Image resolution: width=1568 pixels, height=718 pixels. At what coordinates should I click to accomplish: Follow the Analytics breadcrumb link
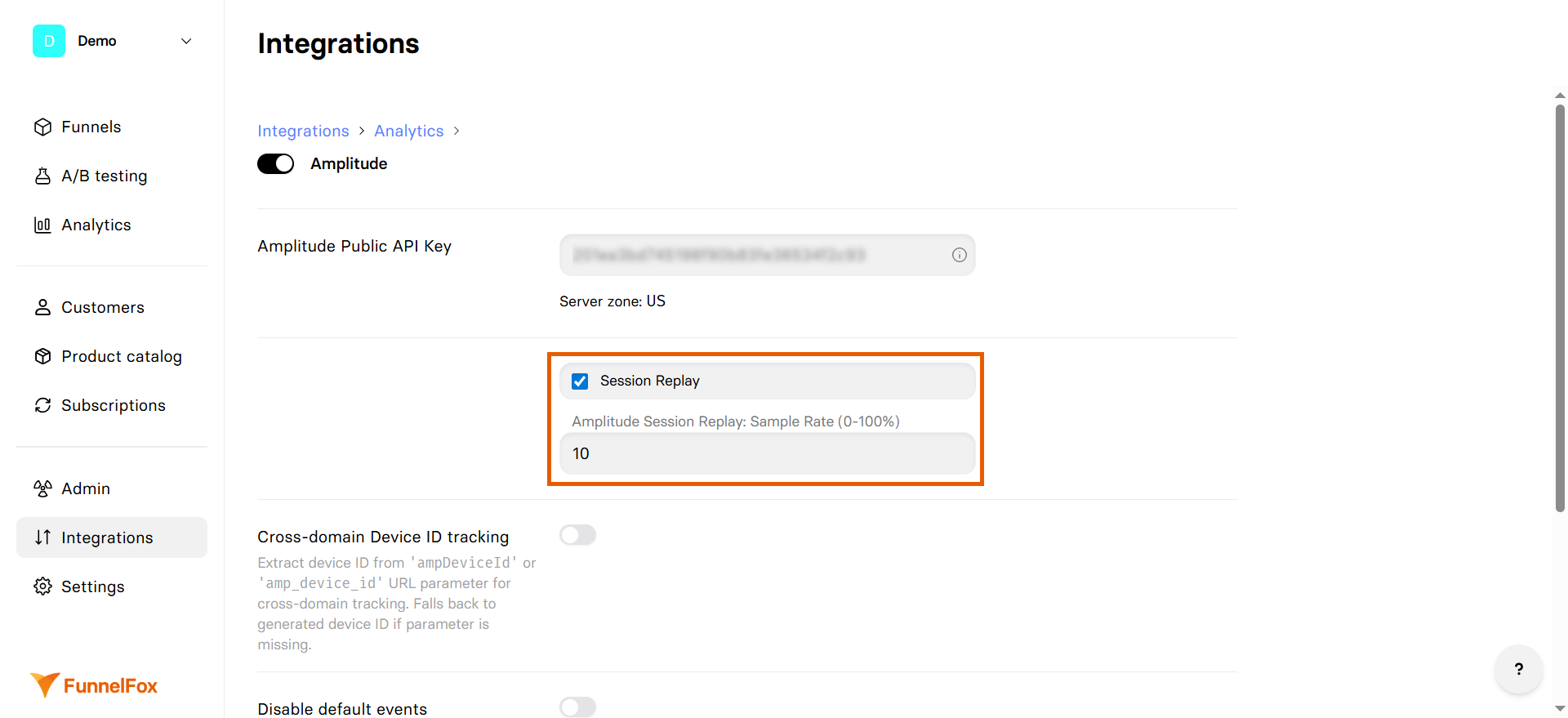(409, 131)
